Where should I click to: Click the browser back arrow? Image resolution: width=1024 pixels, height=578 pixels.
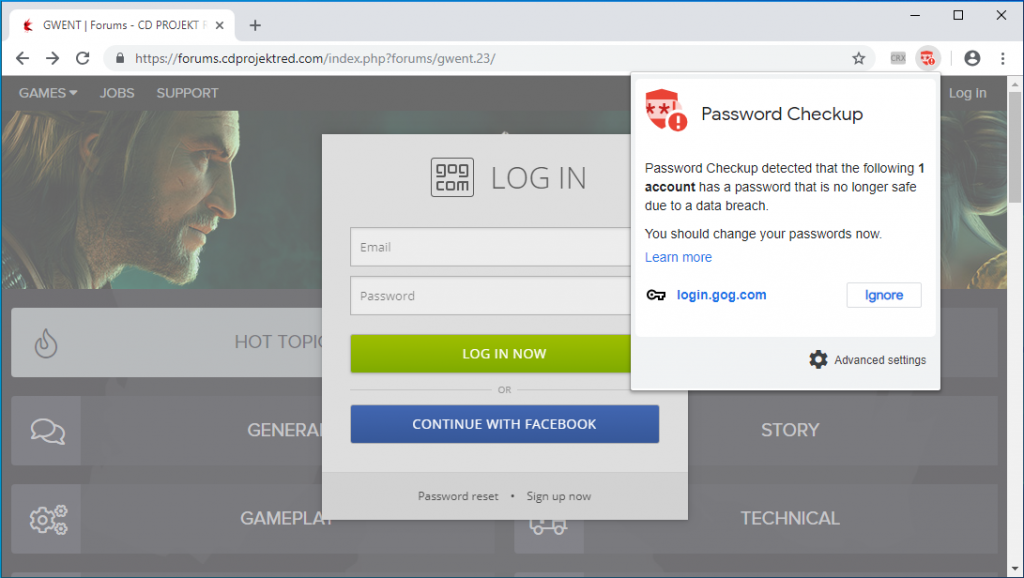click(x=22, y=58)
